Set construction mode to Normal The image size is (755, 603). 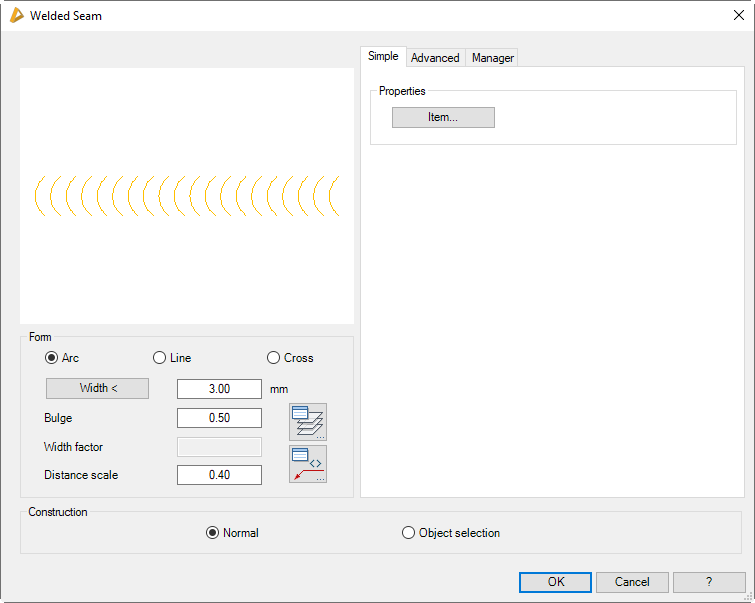pos(212,533)
